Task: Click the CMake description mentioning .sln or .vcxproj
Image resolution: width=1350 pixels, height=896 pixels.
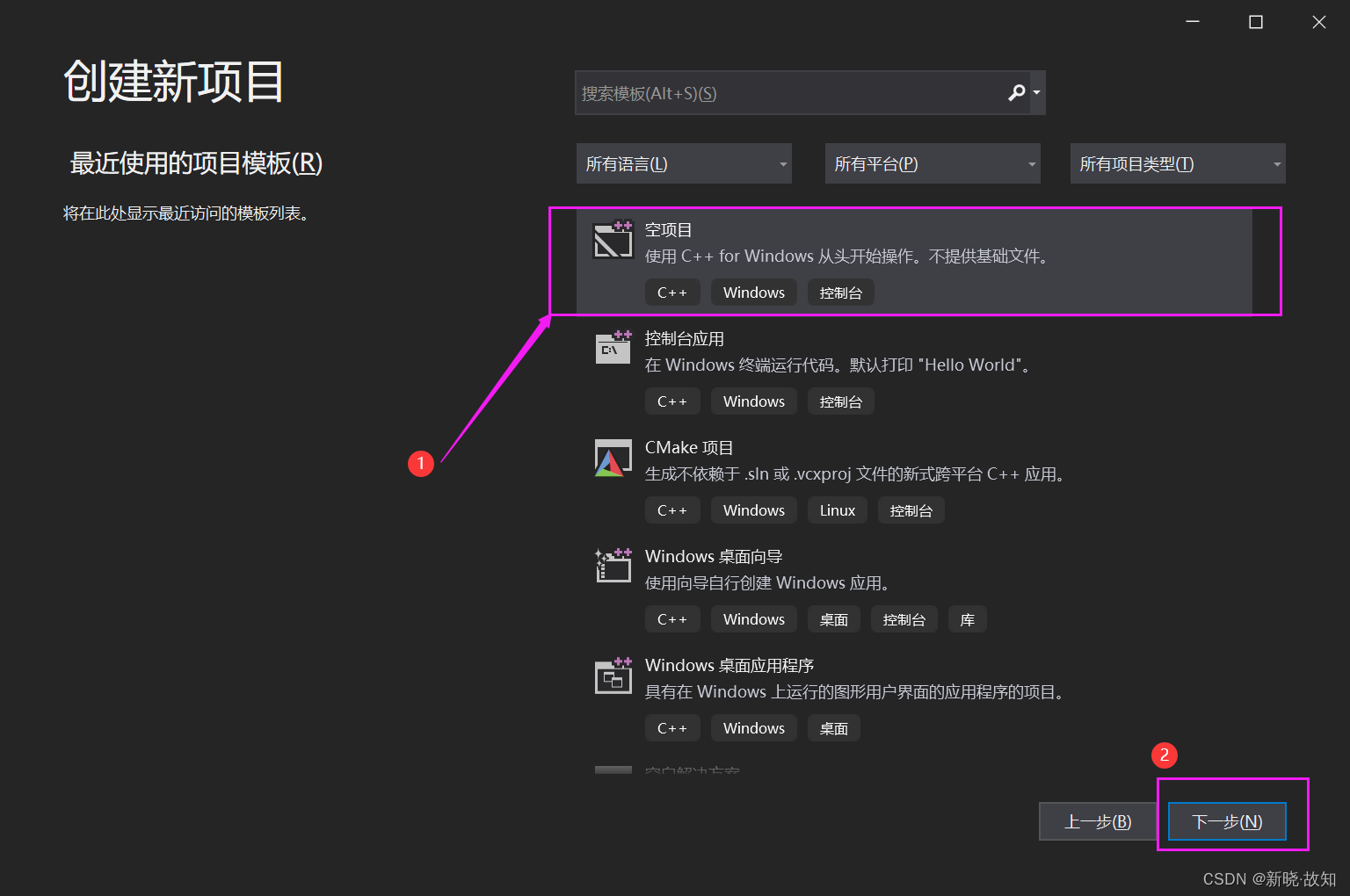Action: (857, 474)
